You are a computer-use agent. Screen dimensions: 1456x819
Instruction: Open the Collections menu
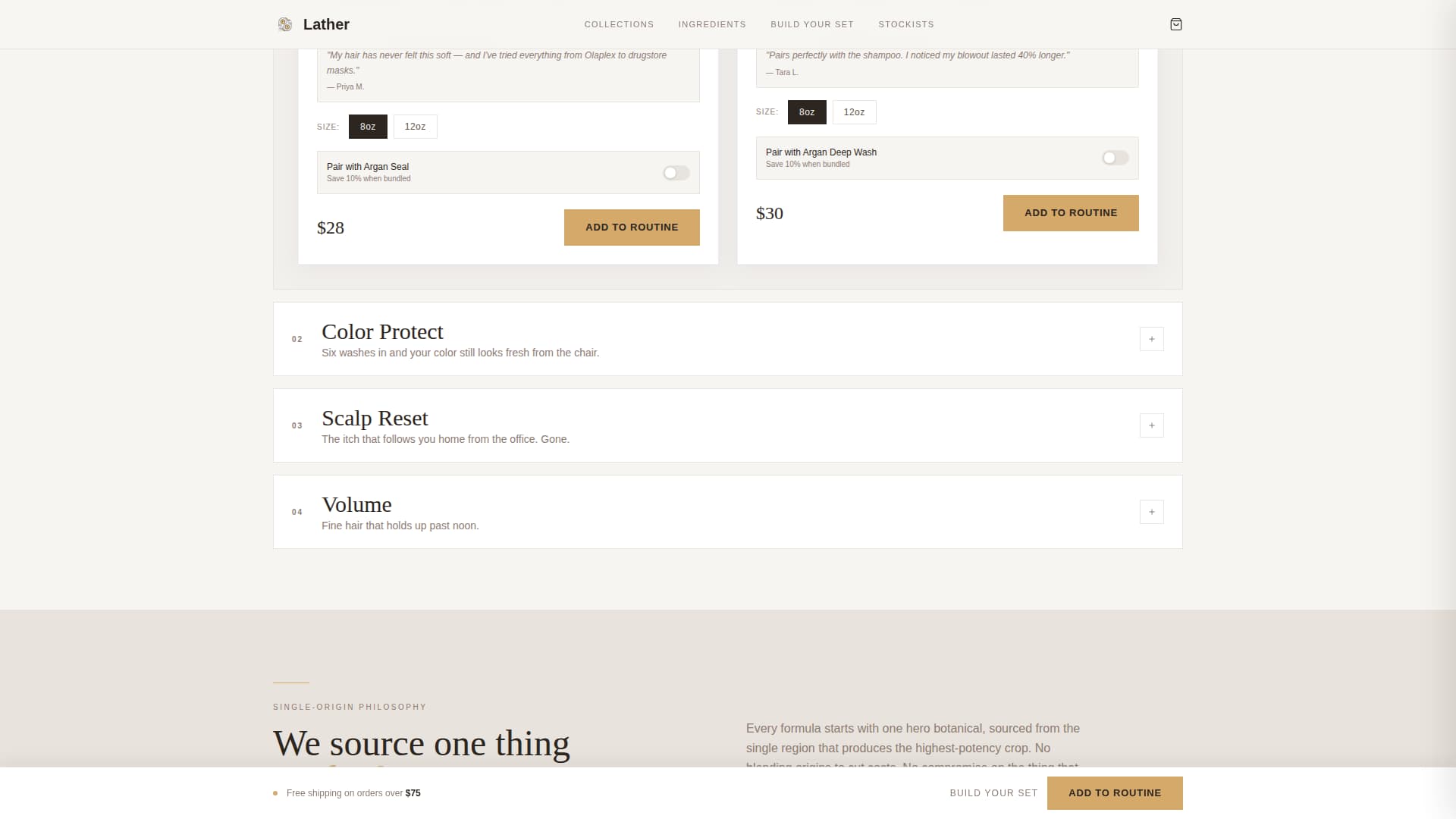coord(619,24)
